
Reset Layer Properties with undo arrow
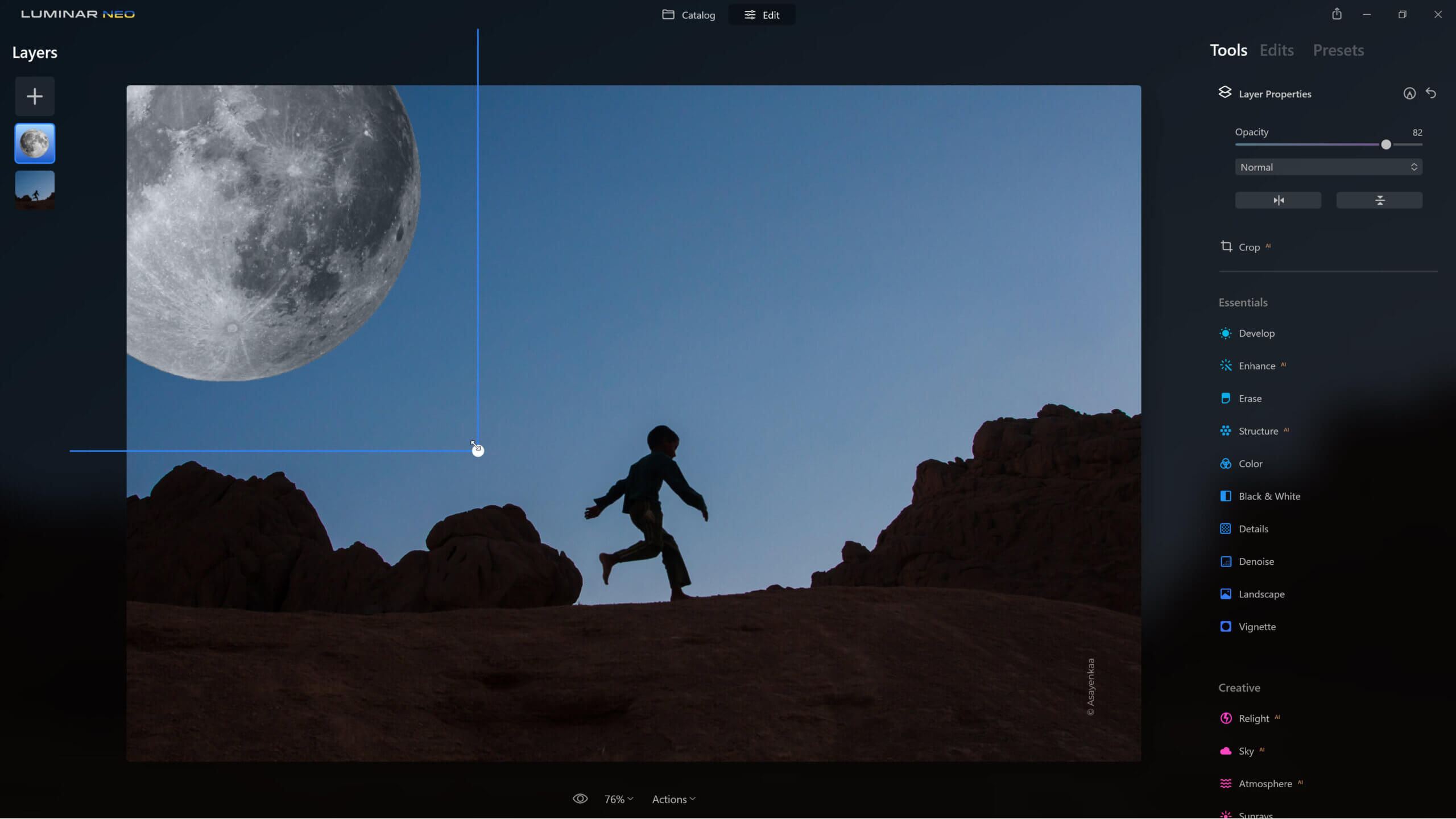[1431, 93]
